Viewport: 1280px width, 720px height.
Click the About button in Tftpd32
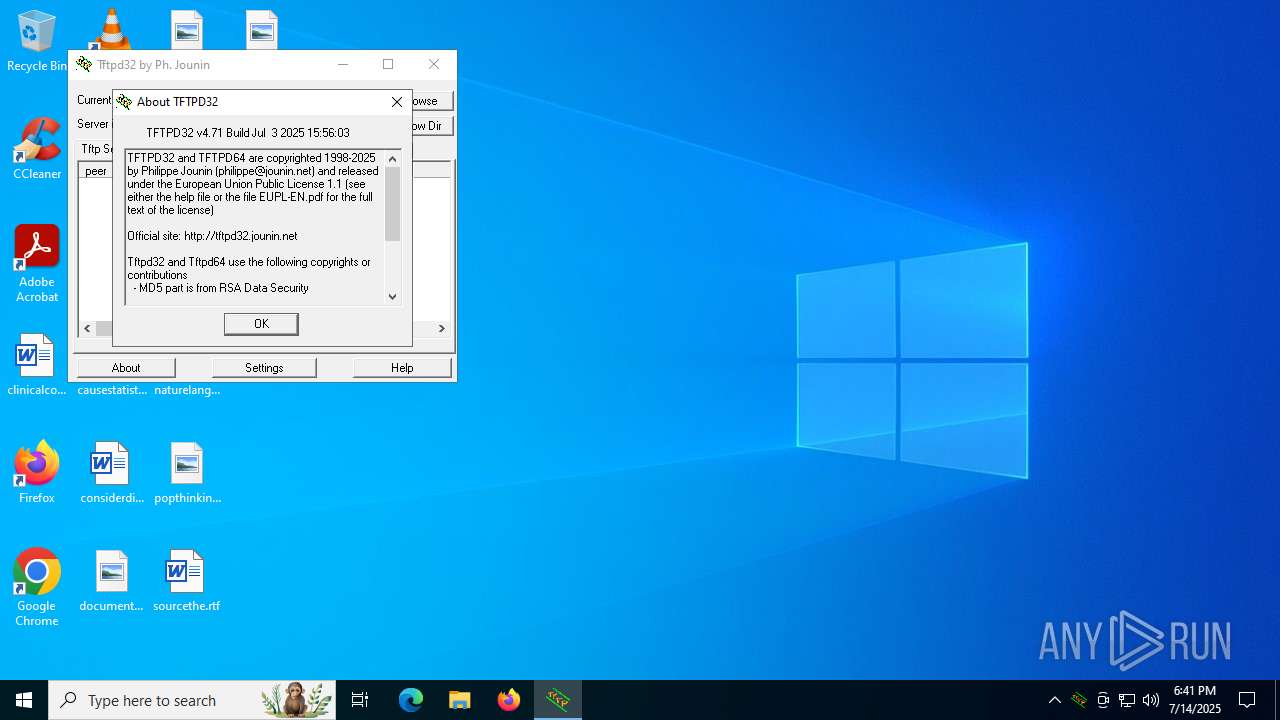(126, 368)
